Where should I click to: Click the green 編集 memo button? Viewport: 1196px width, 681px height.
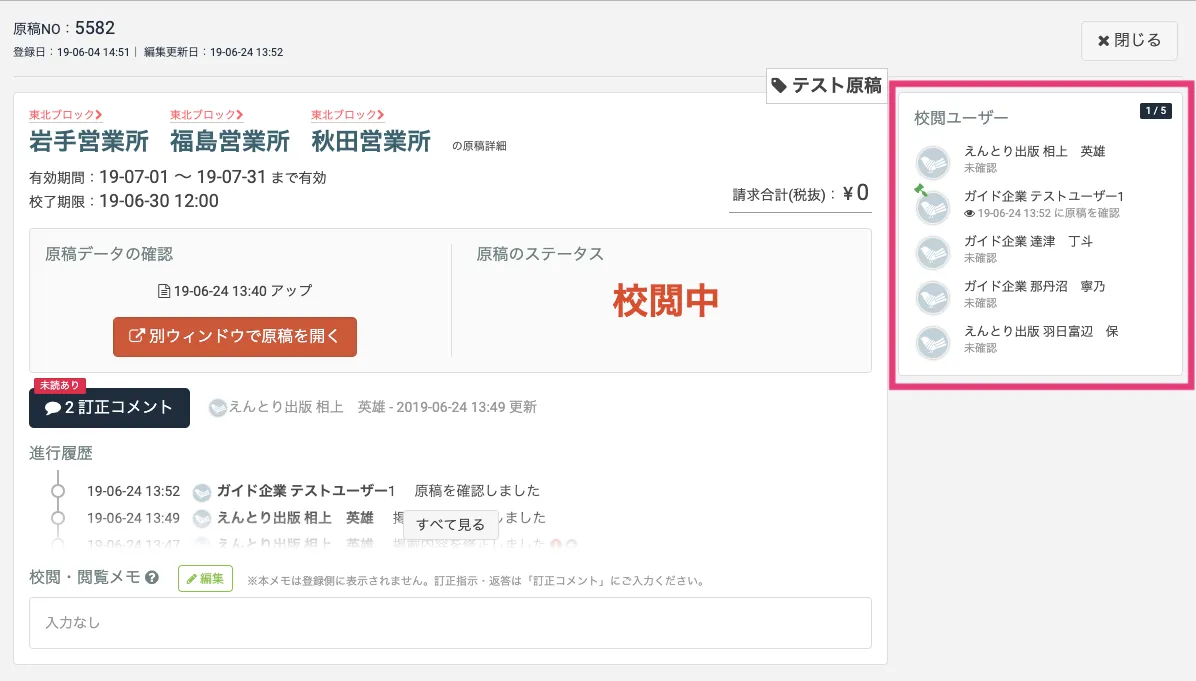click(x=205, y=579)
